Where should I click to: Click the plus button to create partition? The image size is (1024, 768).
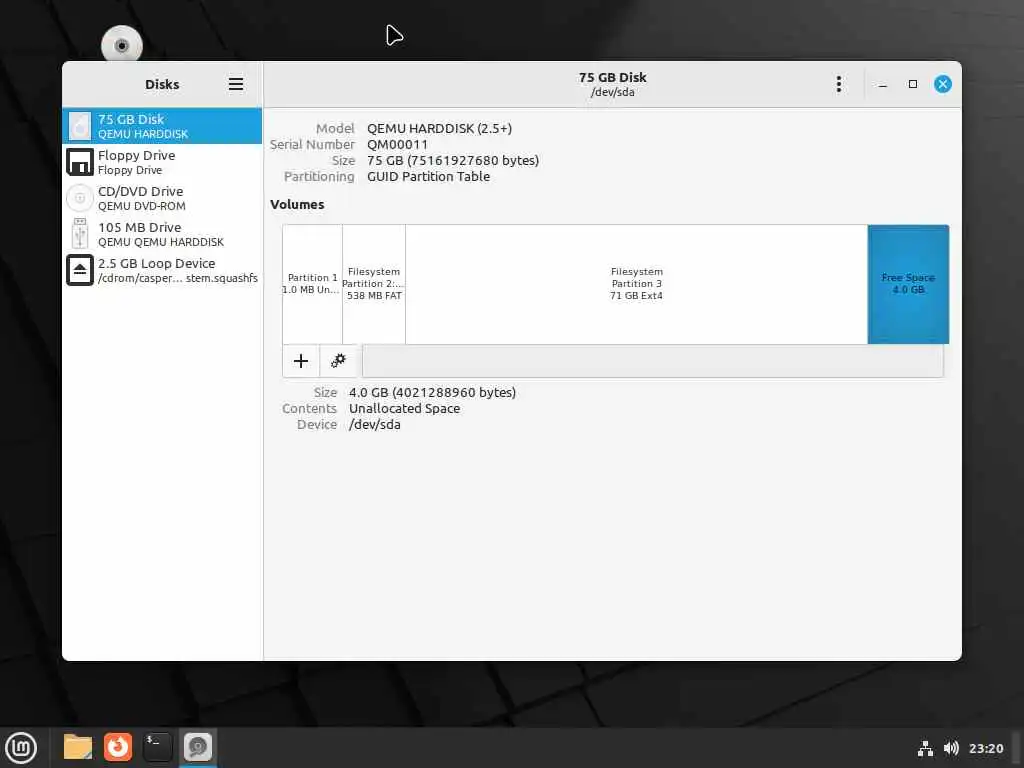301,361
